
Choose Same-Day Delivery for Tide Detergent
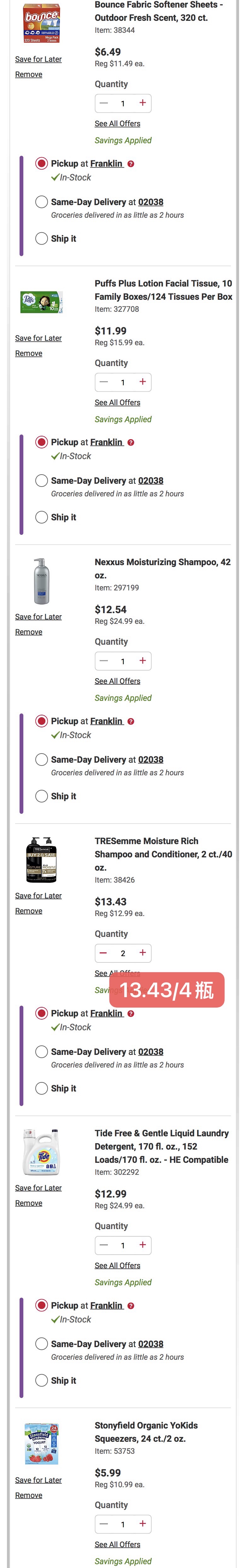tap(41, 1343)
